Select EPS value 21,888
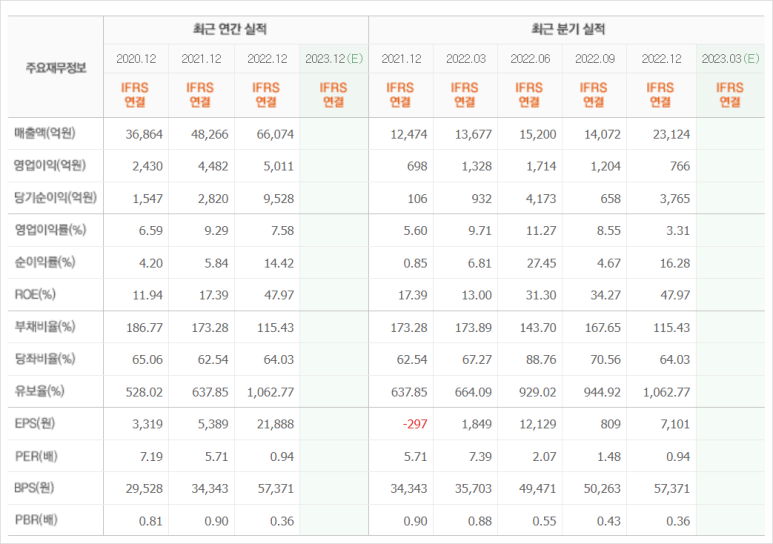The image size is (773, 544). (x=275, y=424)
